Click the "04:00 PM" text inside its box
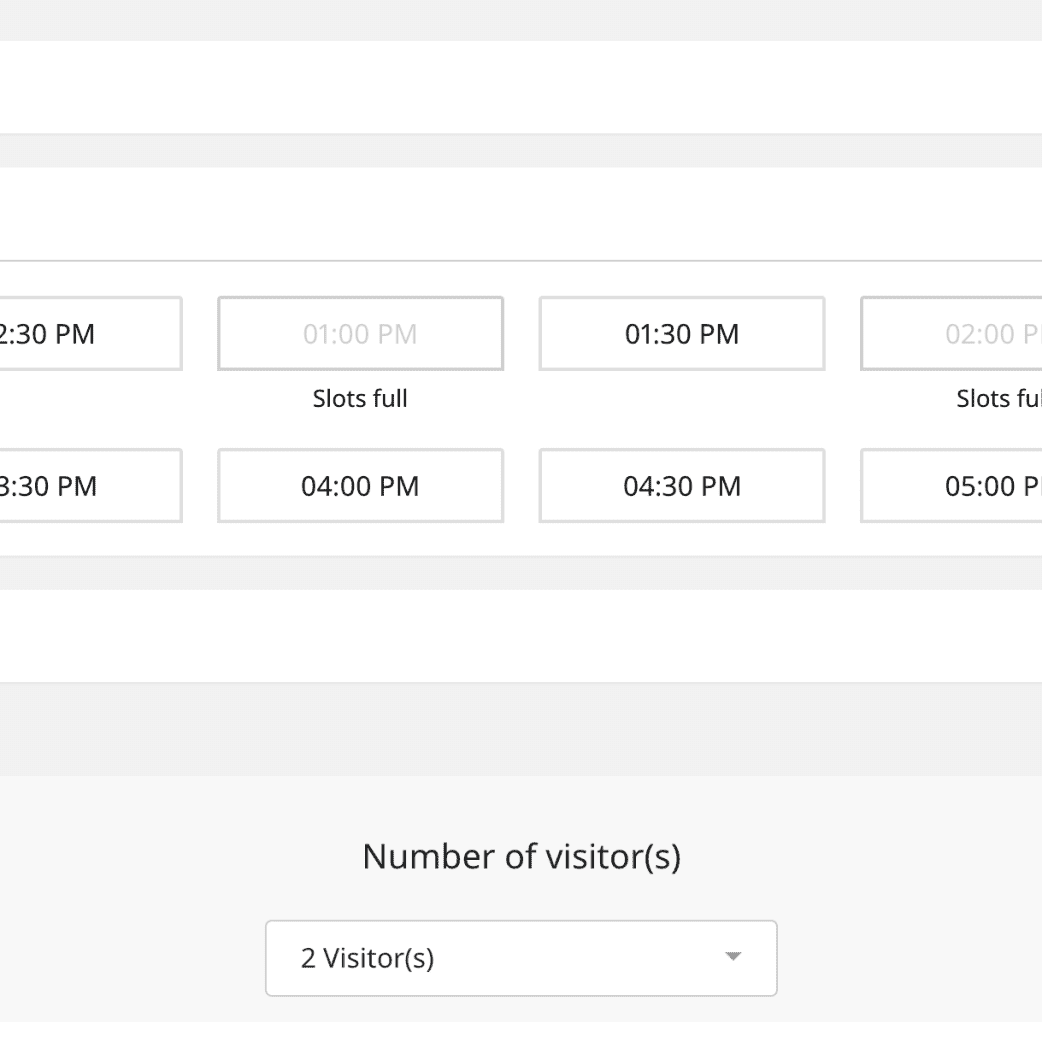 360,487
